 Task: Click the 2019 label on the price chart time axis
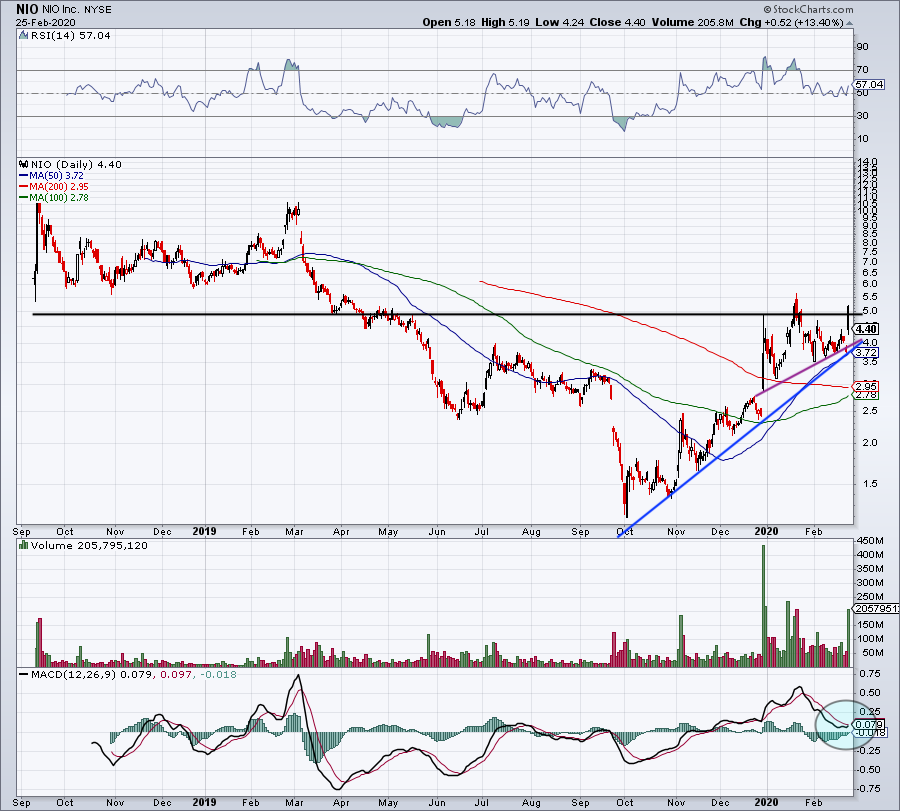(204, 531)
